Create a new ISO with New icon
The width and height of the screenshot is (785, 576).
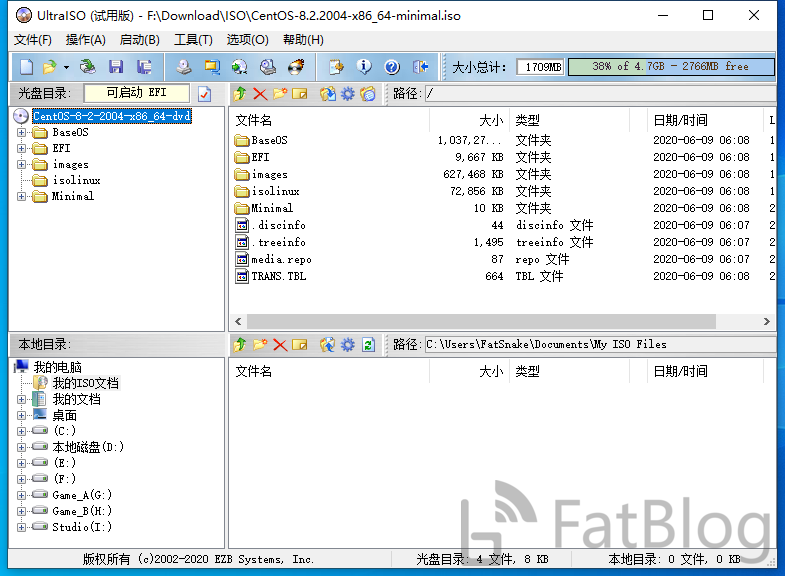(x=27, y=67)
